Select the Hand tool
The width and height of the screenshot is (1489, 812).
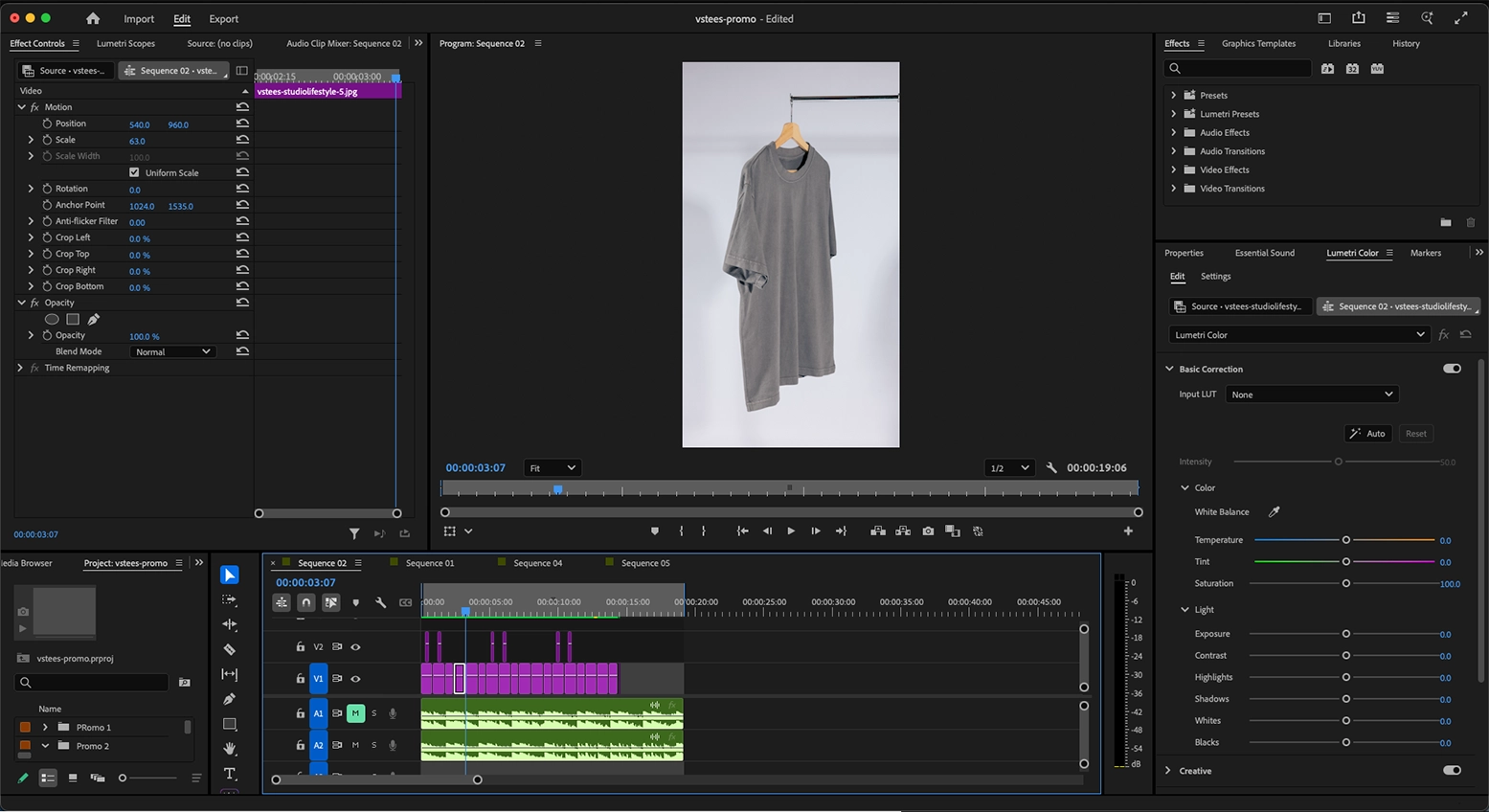click(230, 749)
